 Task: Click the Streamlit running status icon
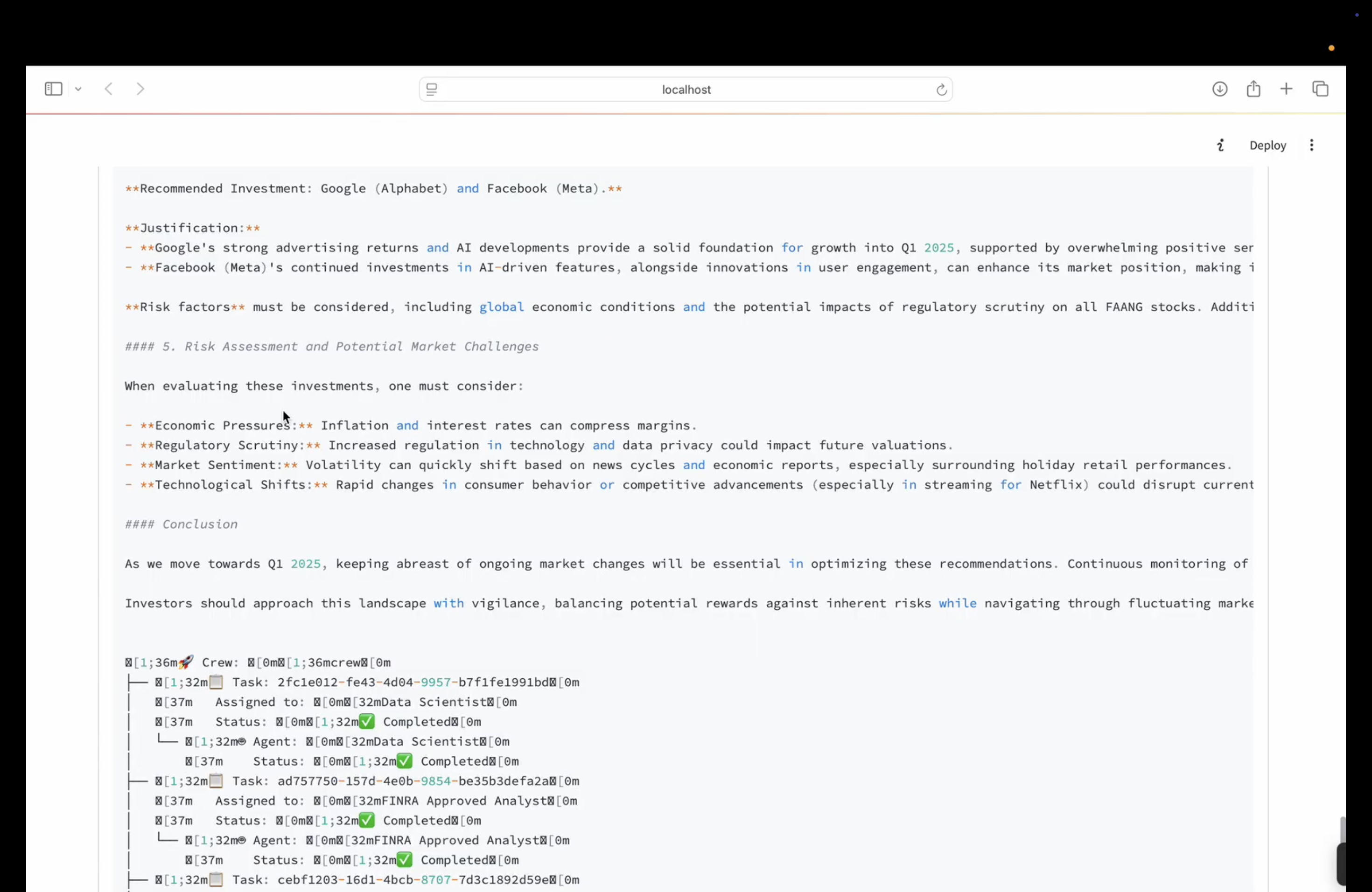(1220, 145)
